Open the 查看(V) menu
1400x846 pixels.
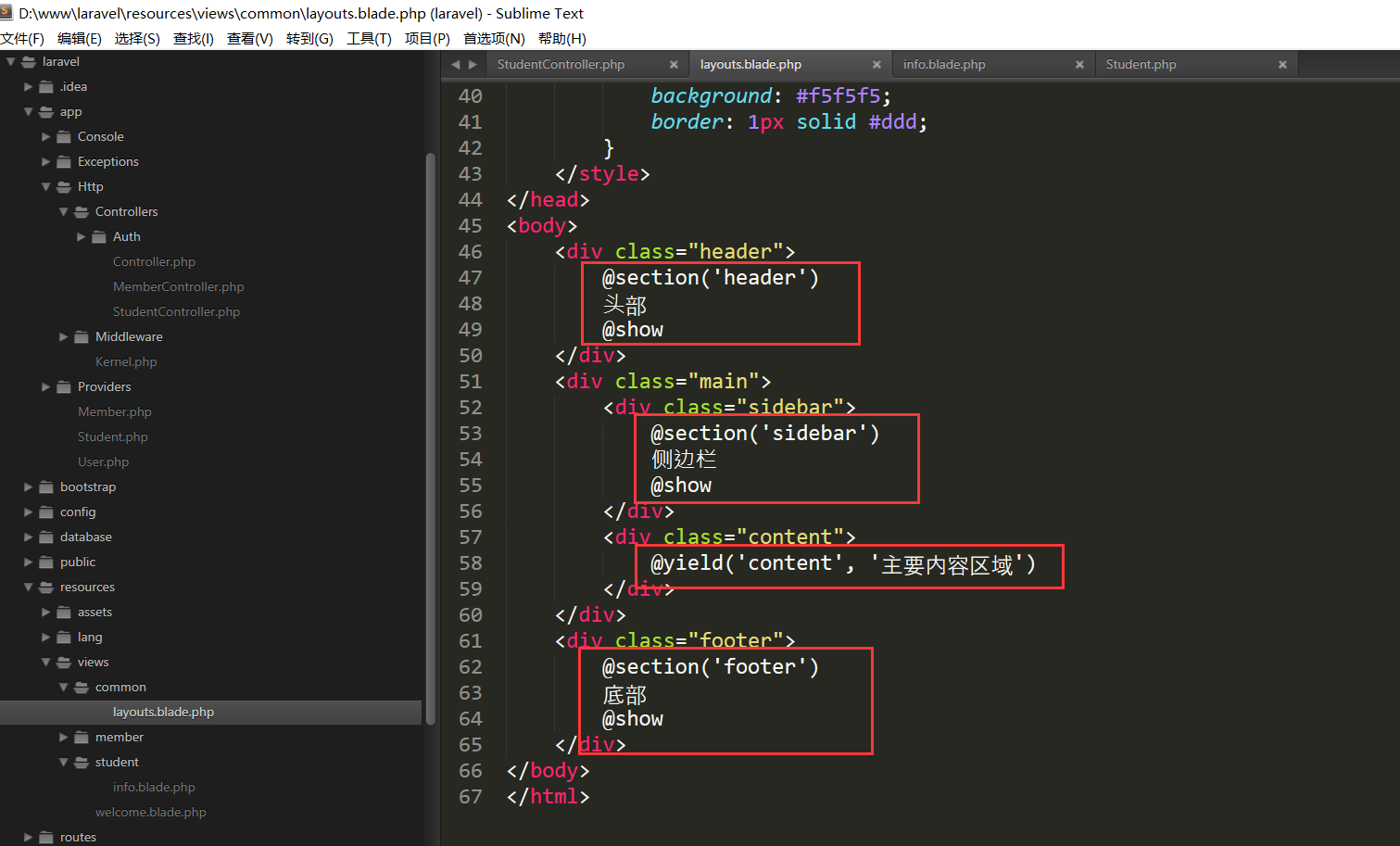point(250,38)
